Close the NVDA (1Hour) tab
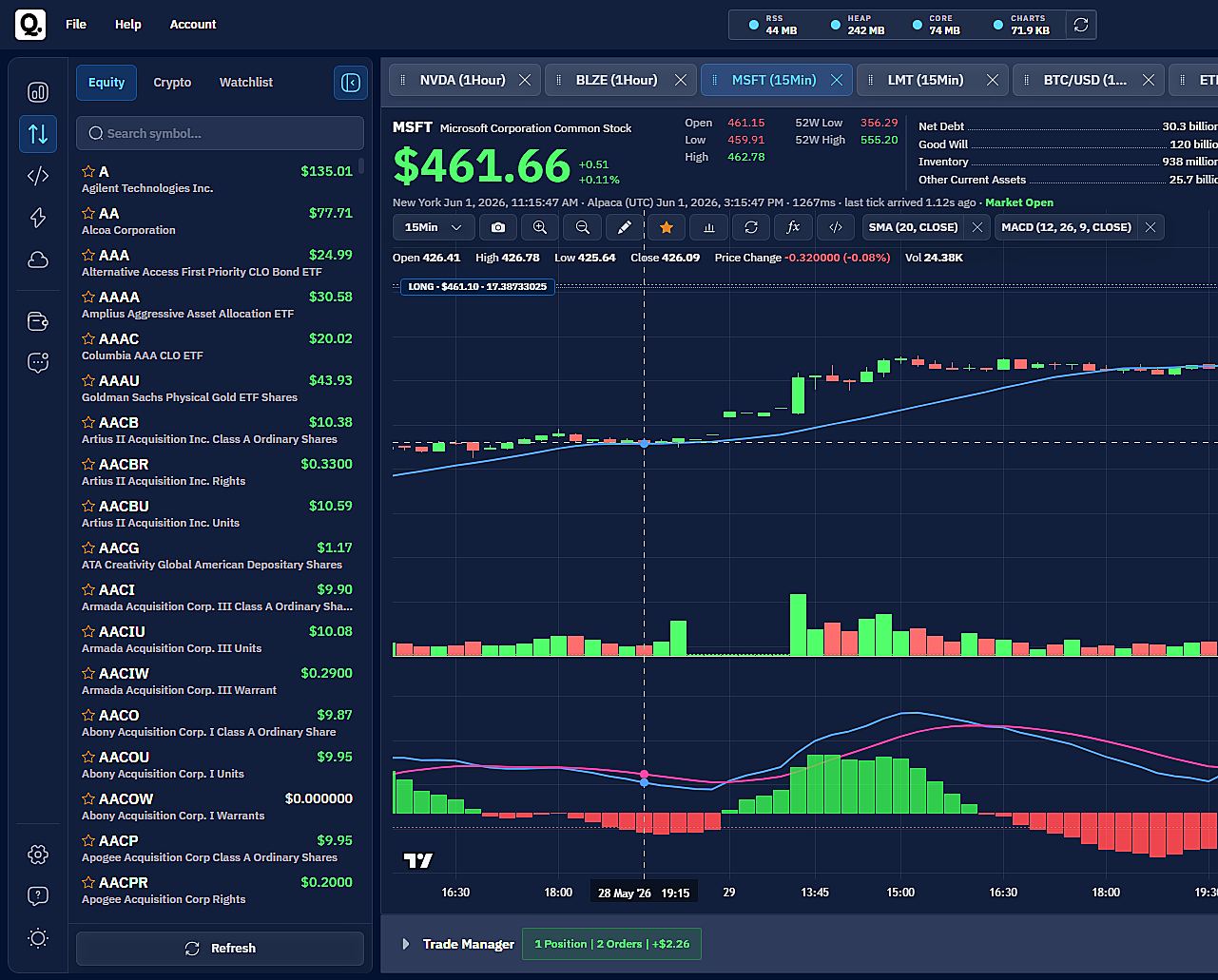The image size is (1218, 980). coord(525,80)
